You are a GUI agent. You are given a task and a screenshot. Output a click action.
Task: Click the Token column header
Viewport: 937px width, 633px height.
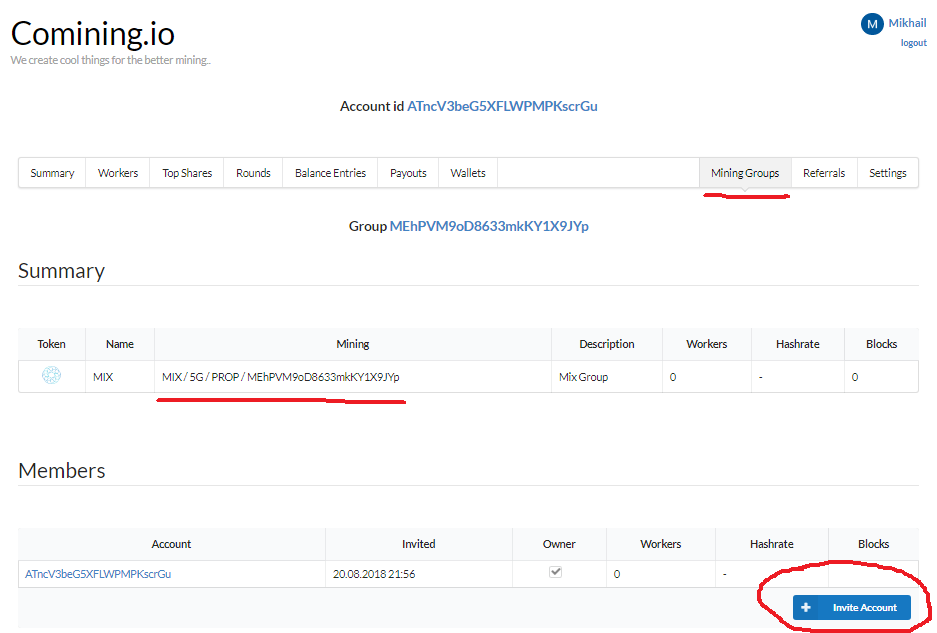coord(51,344)
